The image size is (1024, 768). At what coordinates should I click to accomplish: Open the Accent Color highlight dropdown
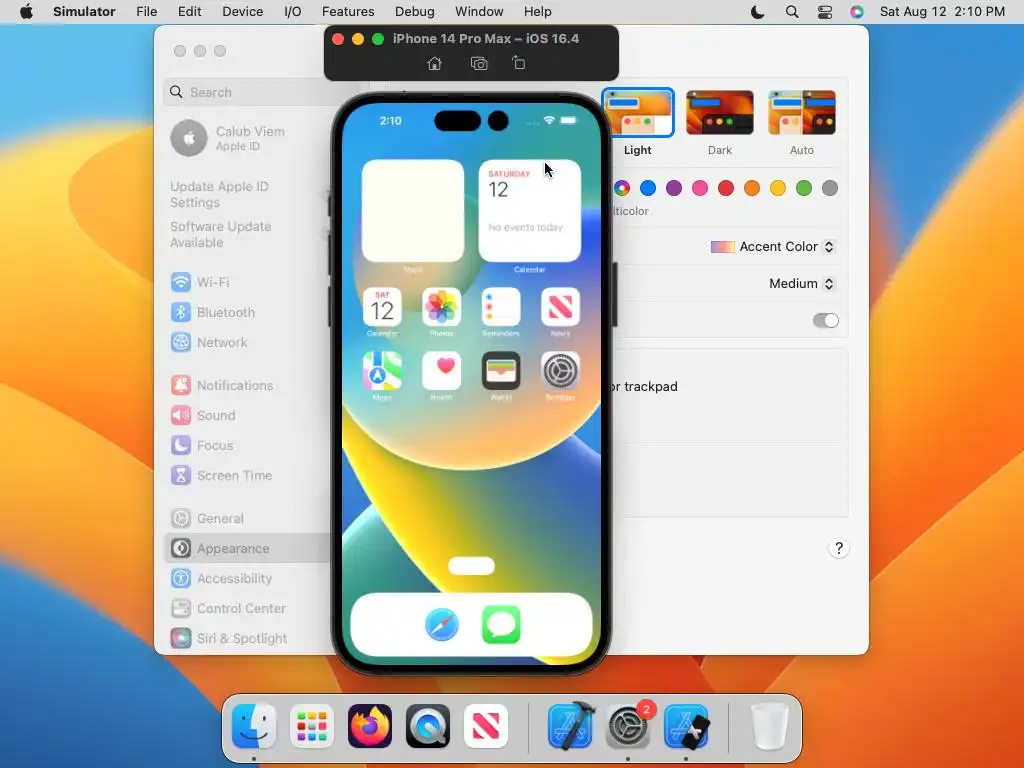coord(773,246)
